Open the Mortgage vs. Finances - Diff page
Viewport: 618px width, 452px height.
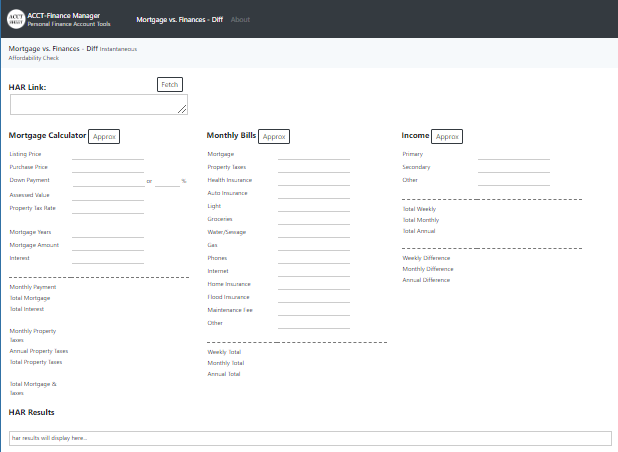pos(180,19)
